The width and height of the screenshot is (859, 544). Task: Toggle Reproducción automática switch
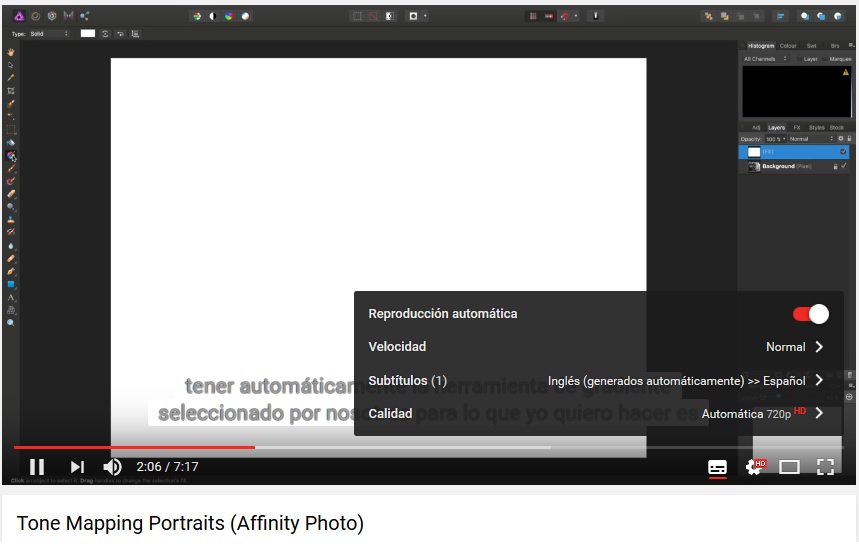click(811, 314)
